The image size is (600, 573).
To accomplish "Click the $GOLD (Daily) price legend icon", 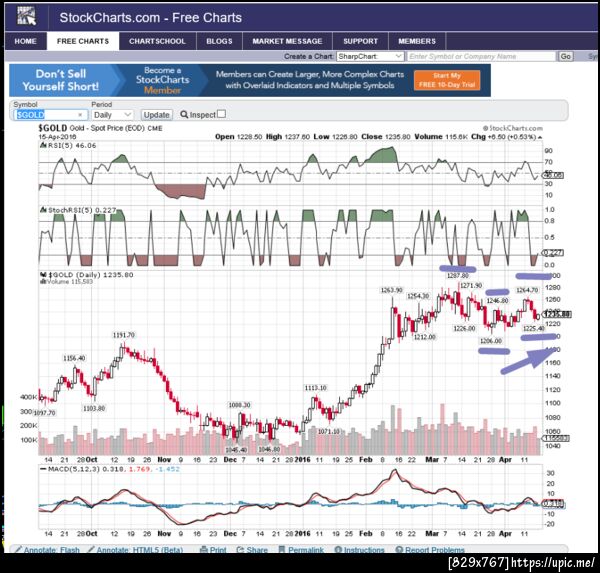I will coord(43,275).
